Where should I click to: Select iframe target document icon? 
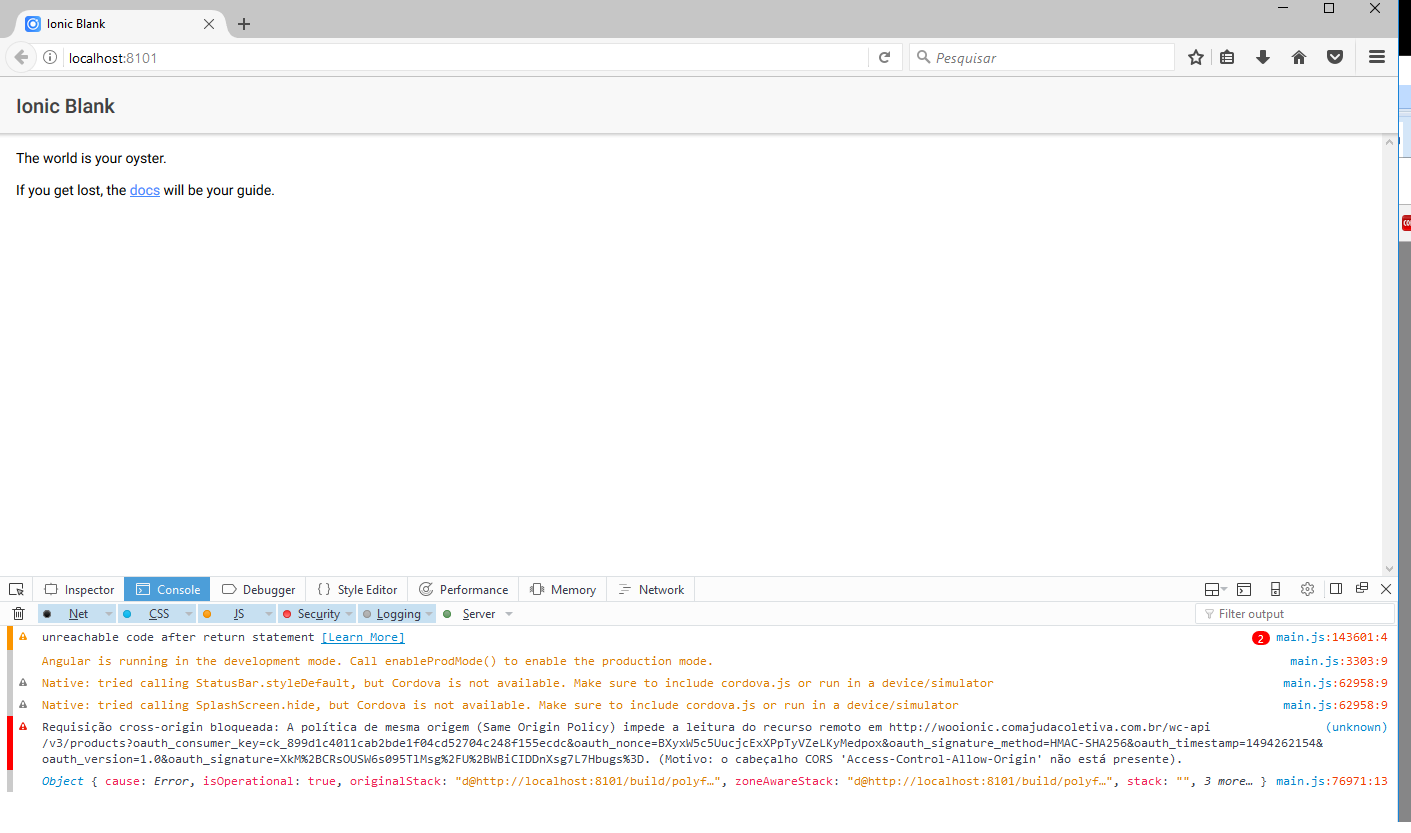coord(1216,589)
